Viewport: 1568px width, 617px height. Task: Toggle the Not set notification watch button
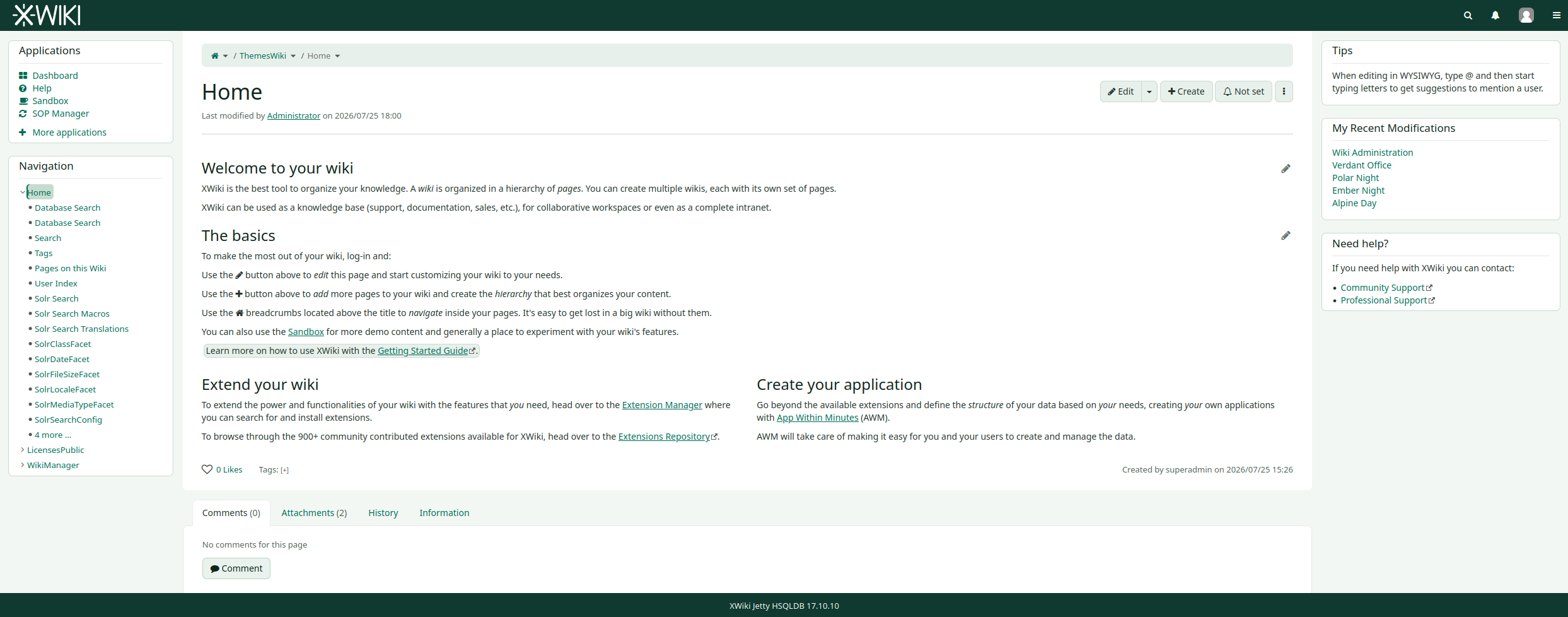pyautogui.click(x=1243, y=91)
